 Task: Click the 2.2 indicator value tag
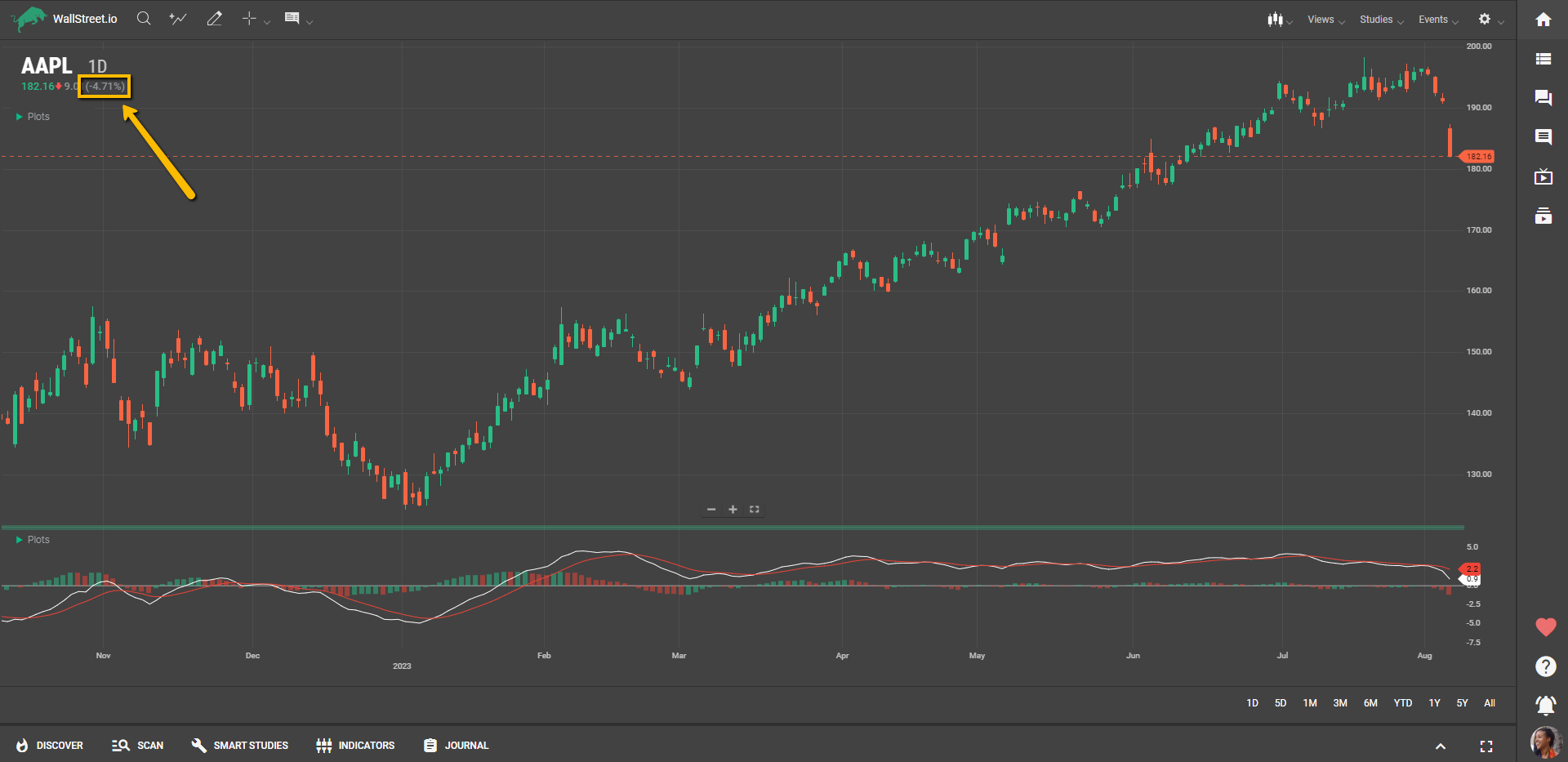1469,568
